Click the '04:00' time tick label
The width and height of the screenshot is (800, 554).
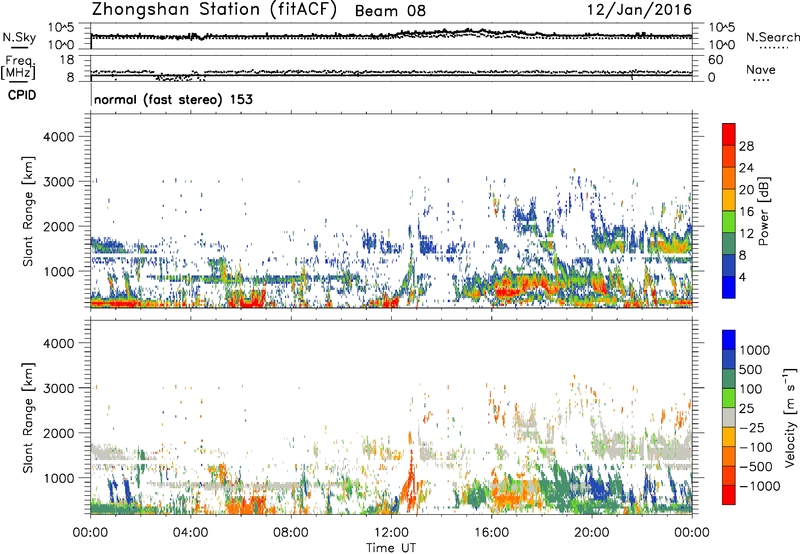[190, 533]
